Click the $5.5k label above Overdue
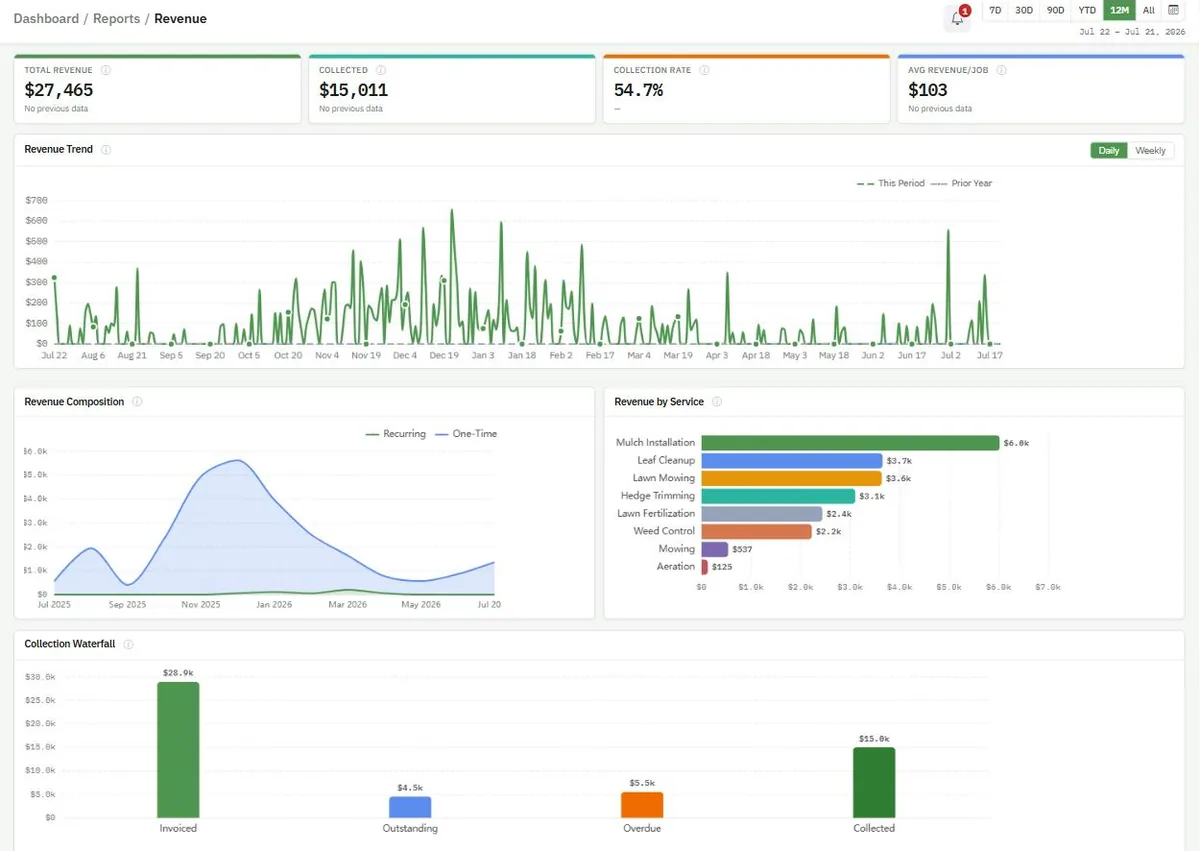 point(642,783)
